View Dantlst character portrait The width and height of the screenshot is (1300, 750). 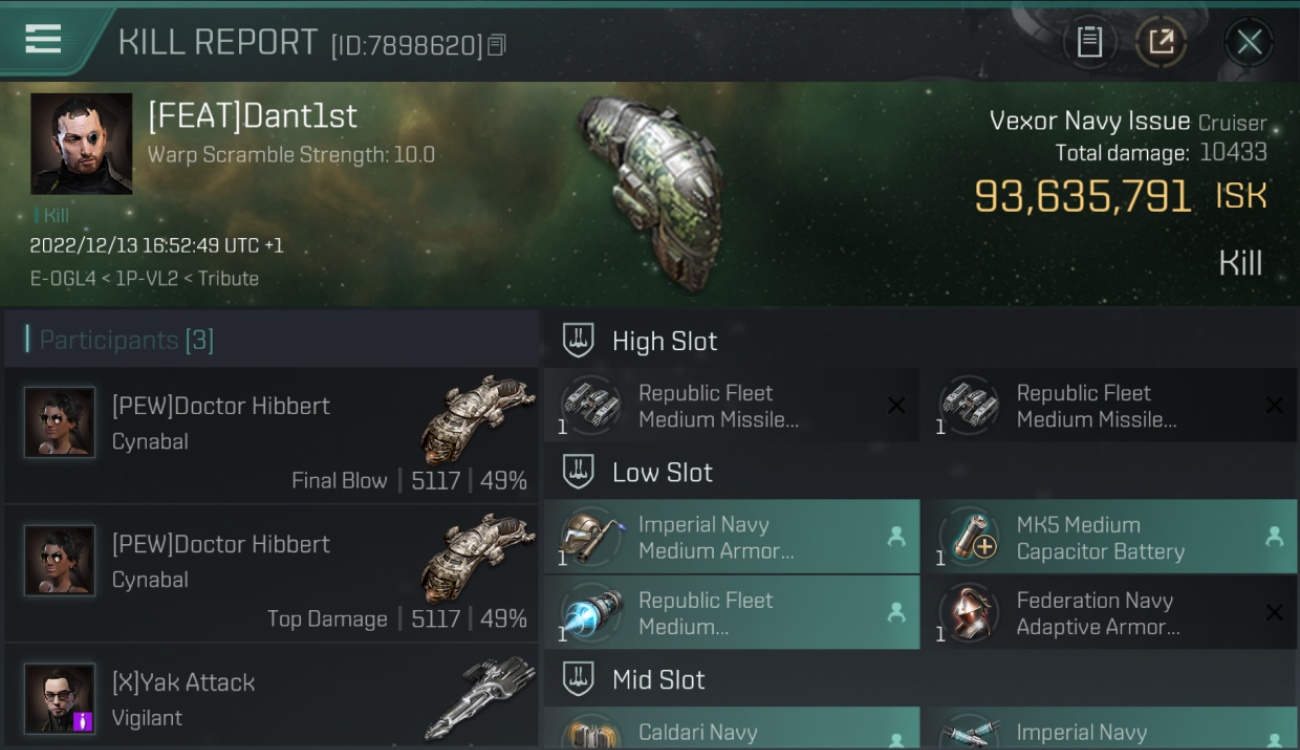click(x=81, y=144)
